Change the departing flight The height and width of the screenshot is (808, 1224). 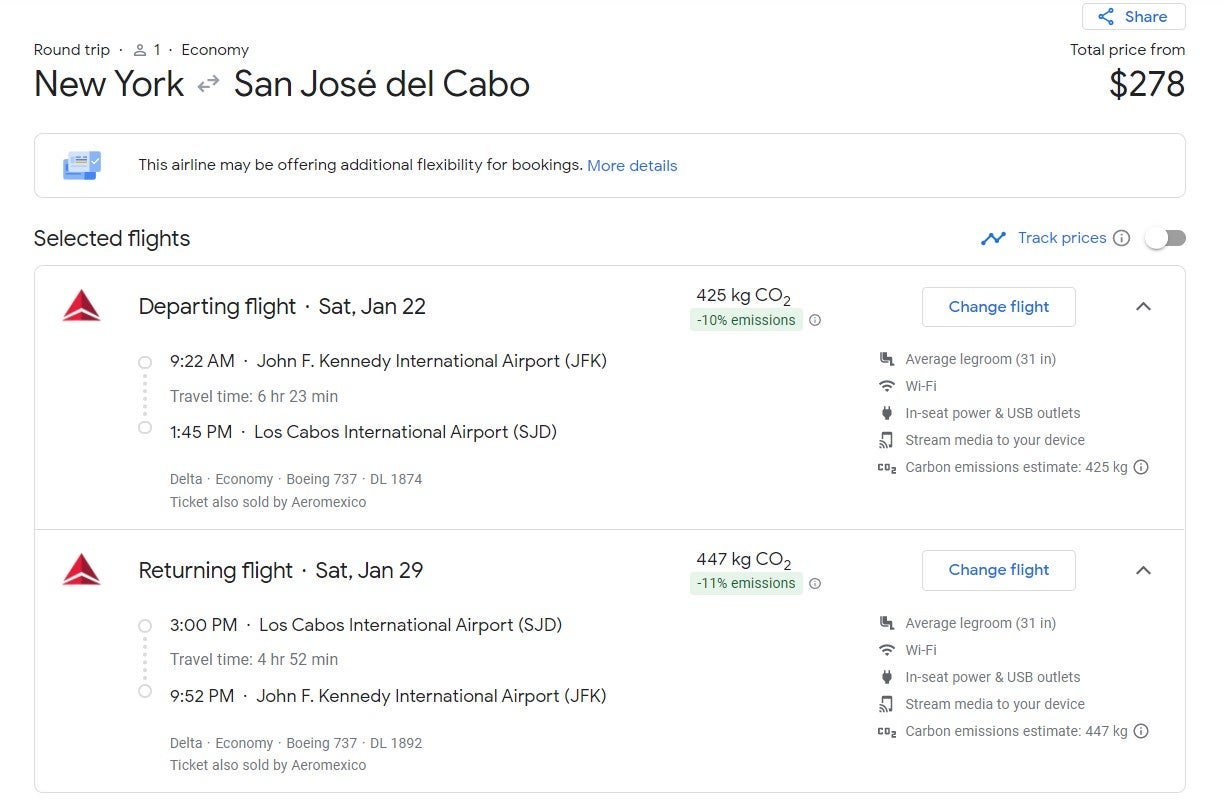998,307
